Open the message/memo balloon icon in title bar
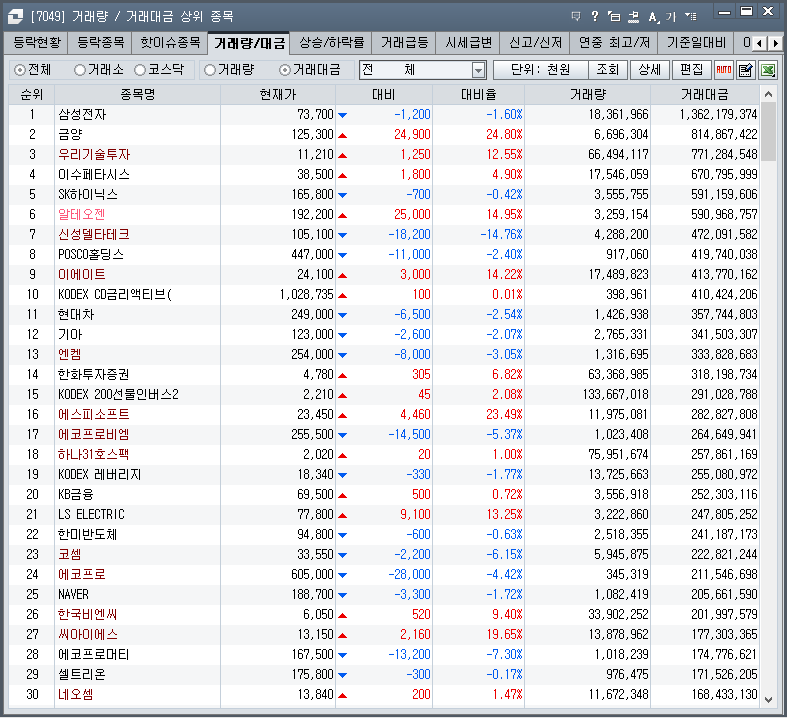This screenshot has width=787, height=718. click(576, 17)
